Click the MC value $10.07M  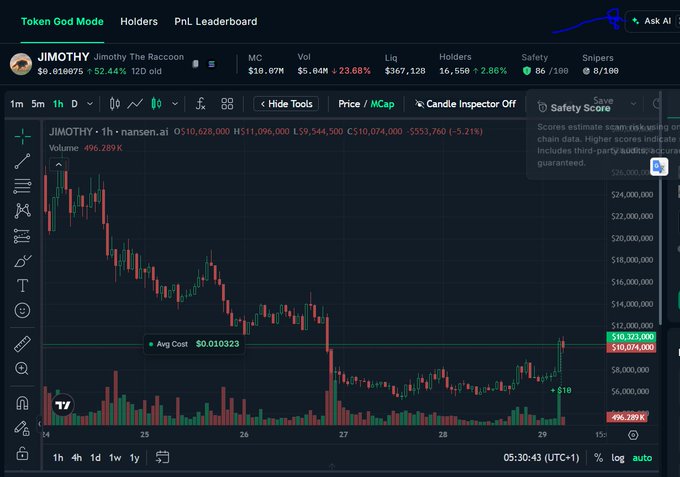tap(266, 71)
